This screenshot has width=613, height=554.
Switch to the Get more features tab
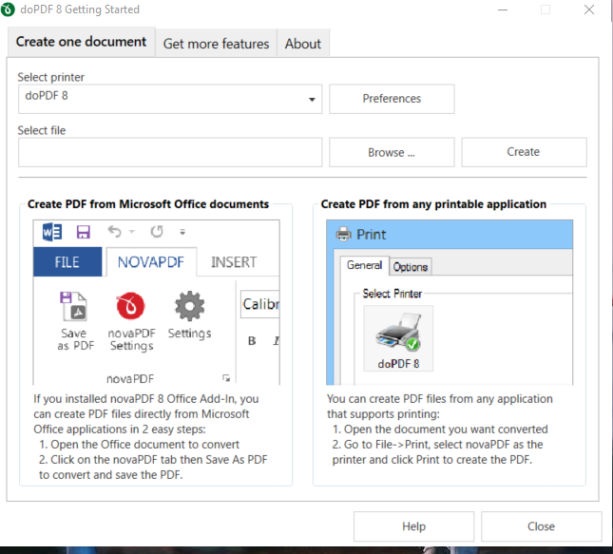tap(216, 43)
